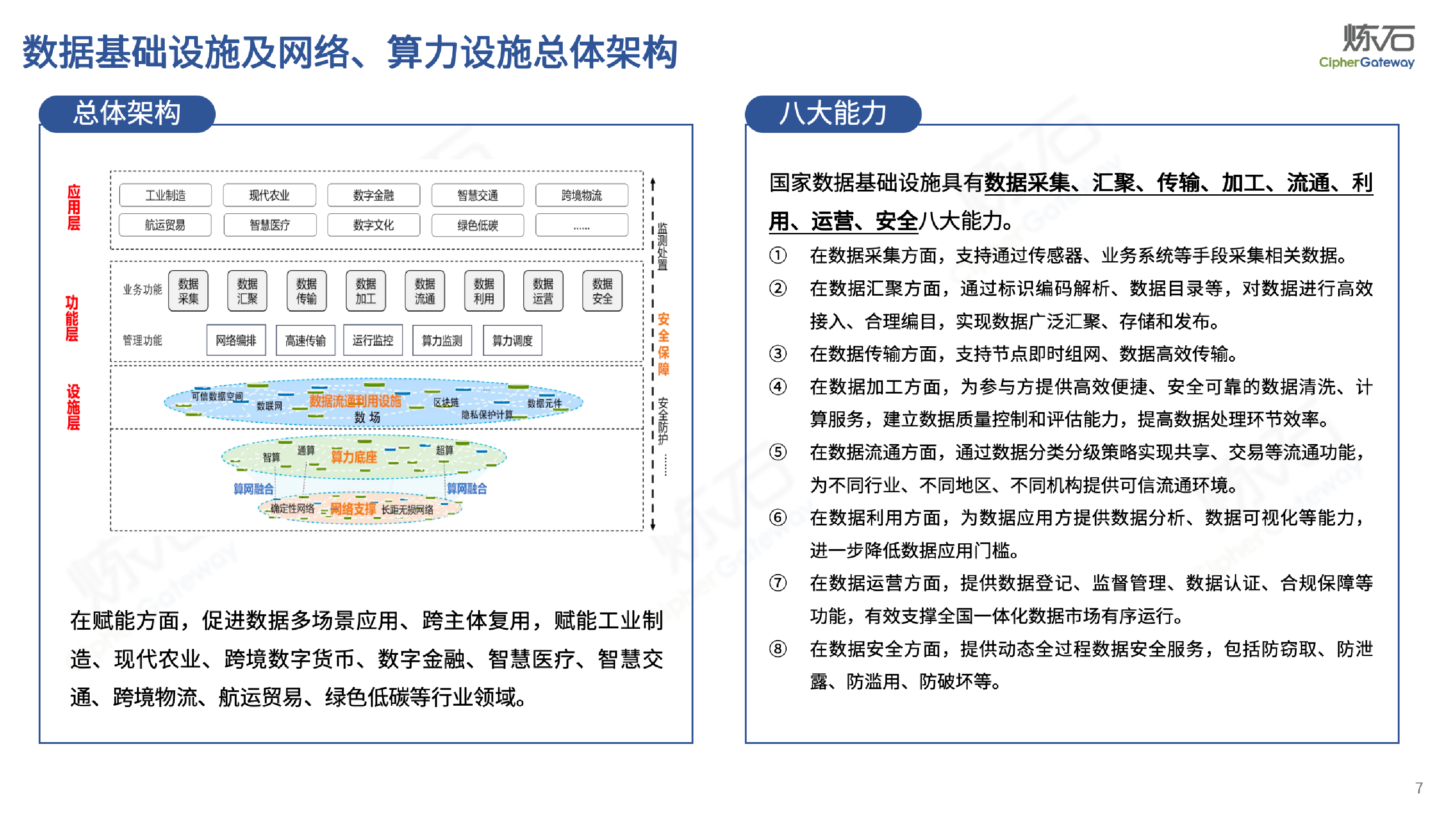Click the circled number ④ bullet
The width and height of the screenshot is (1456, 819).
(x=778, y=387)
